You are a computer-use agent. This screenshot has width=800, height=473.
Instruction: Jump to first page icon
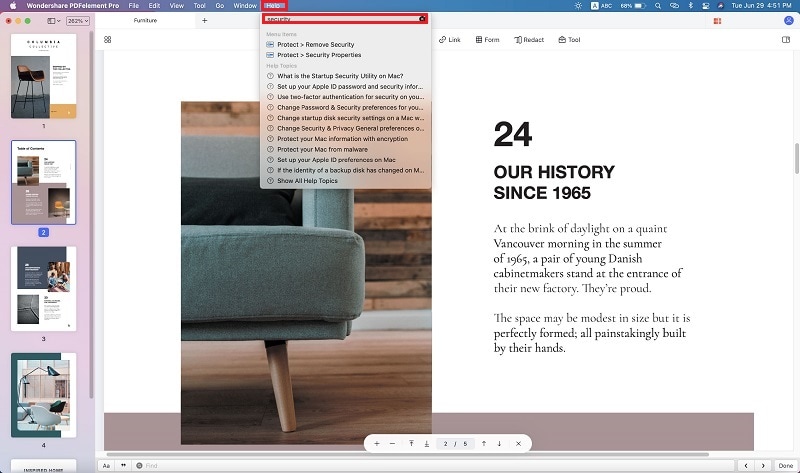(411, 443)
